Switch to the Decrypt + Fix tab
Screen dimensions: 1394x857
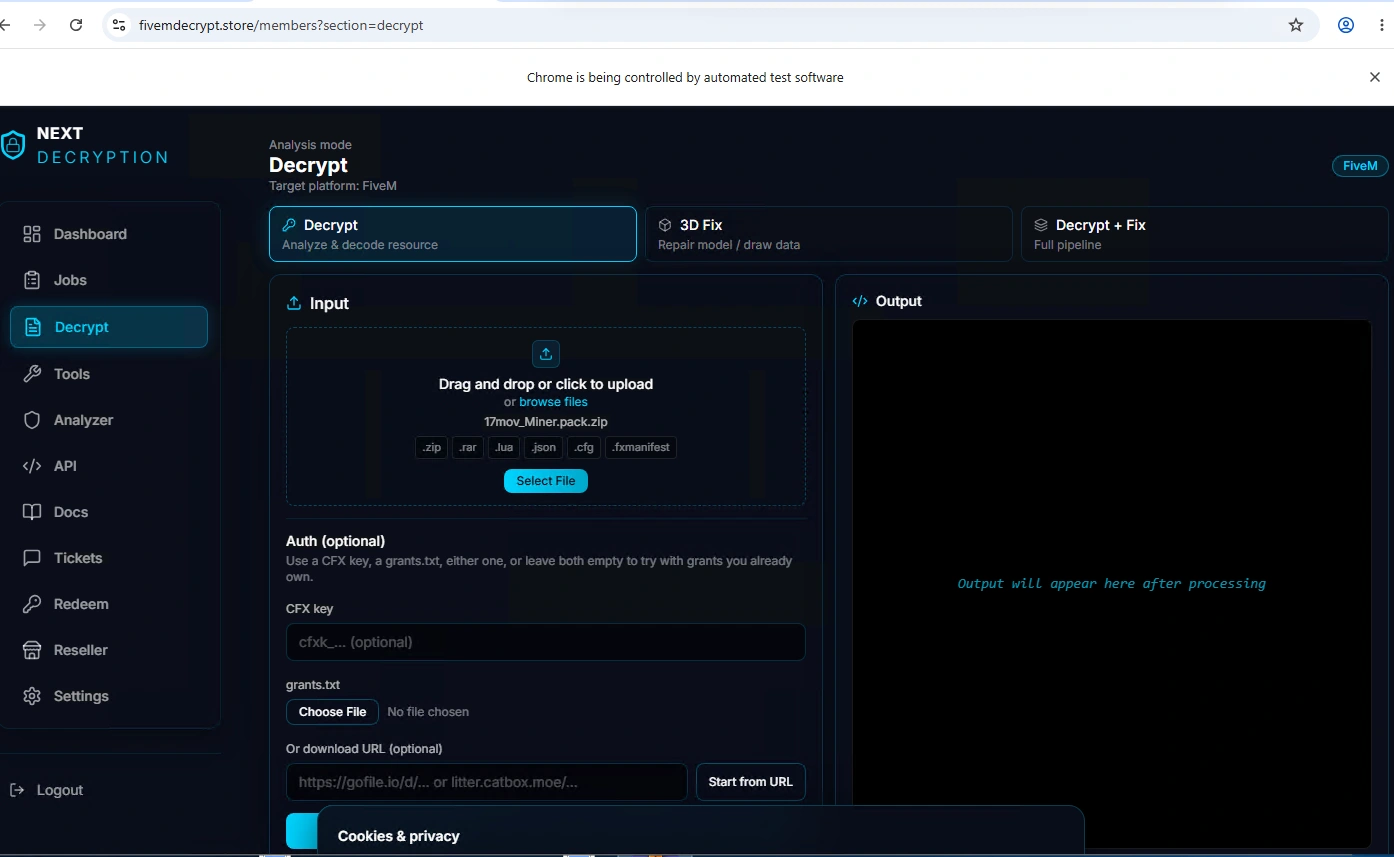pos(1204,234)
